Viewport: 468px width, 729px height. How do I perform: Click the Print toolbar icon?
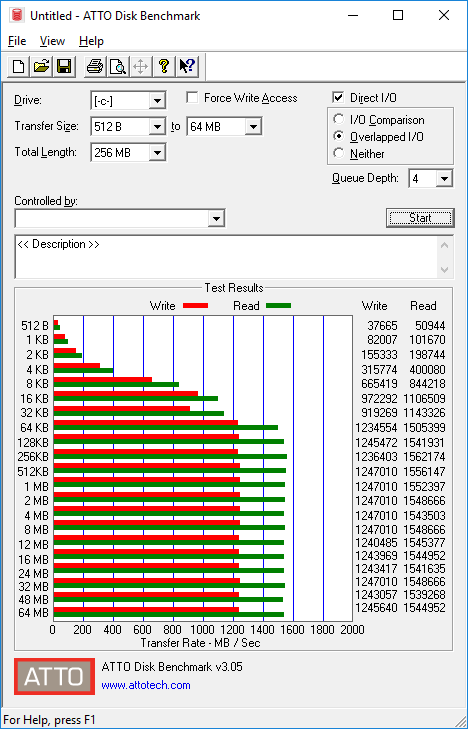[x=95, y=66]
